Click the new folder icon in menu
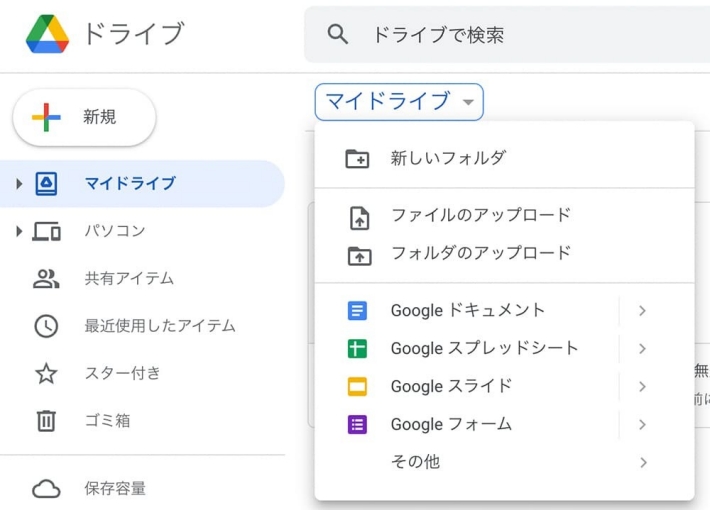Viewport: 710px width, 510px height. [x=357, y=159]
